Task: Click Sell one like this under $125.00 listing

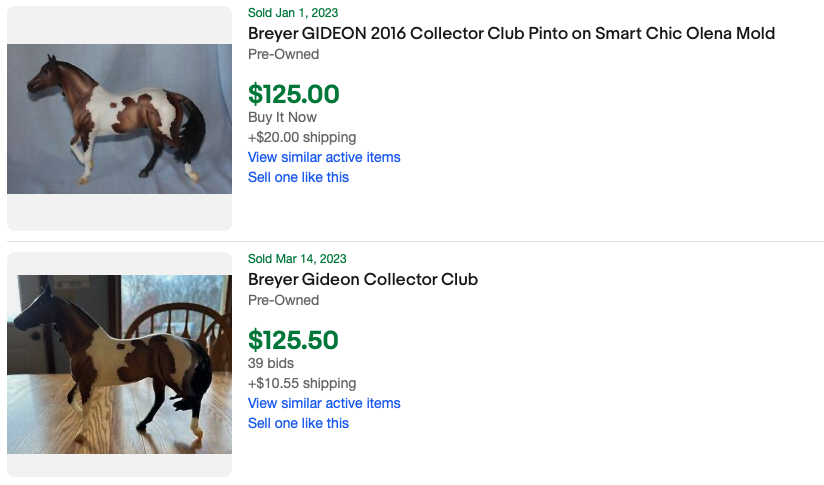Action: (298, 177)
